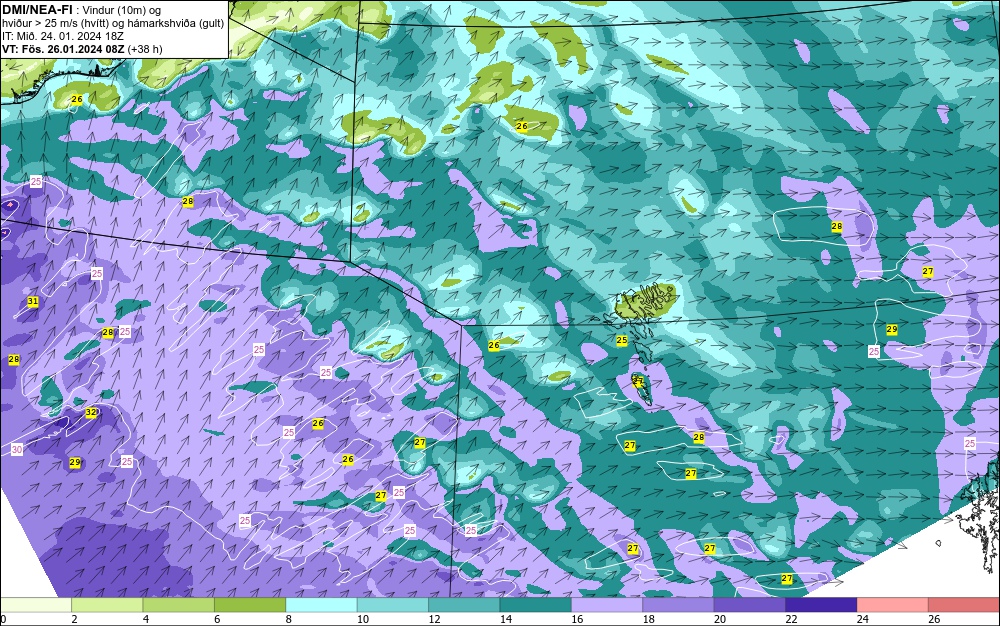
Task: Click the "DMI/NEA-FI" title text
Action: (37, 10)
